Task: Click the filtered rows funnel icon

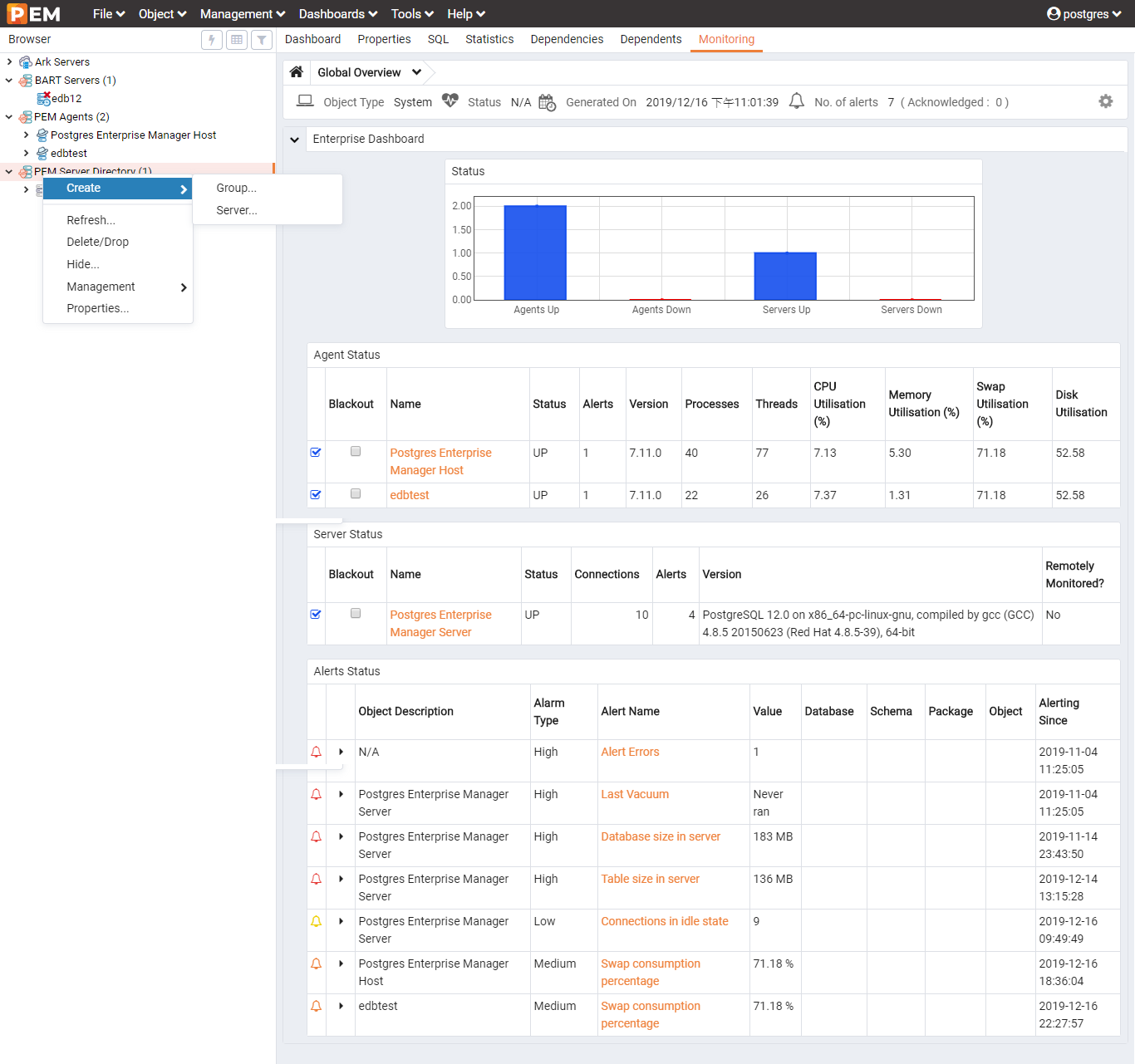Action: point(262,40)
